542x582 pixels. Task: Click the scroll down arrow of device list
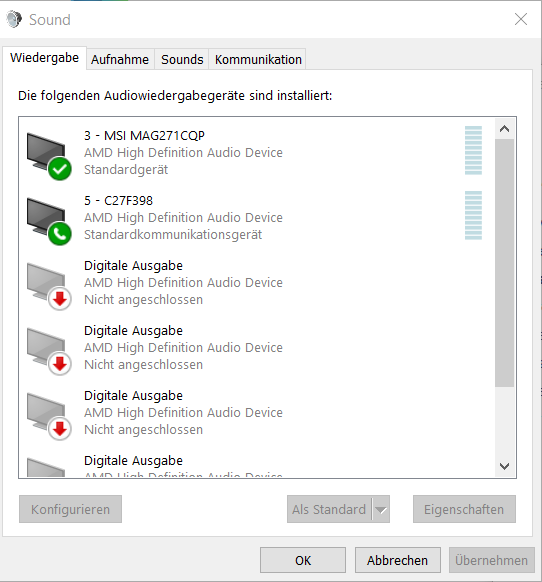[504, 466]
